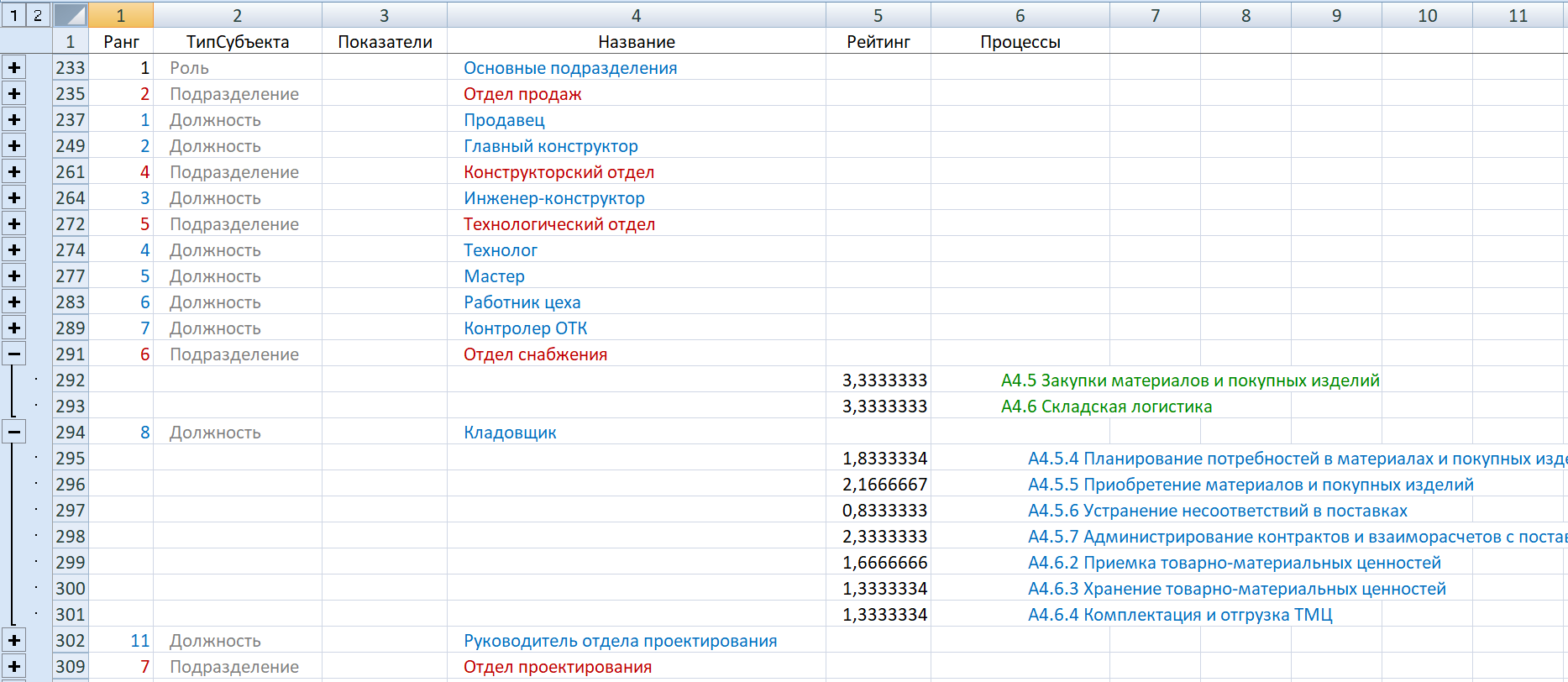
Task: Click the Название header cell
Action: pos(636,42)
